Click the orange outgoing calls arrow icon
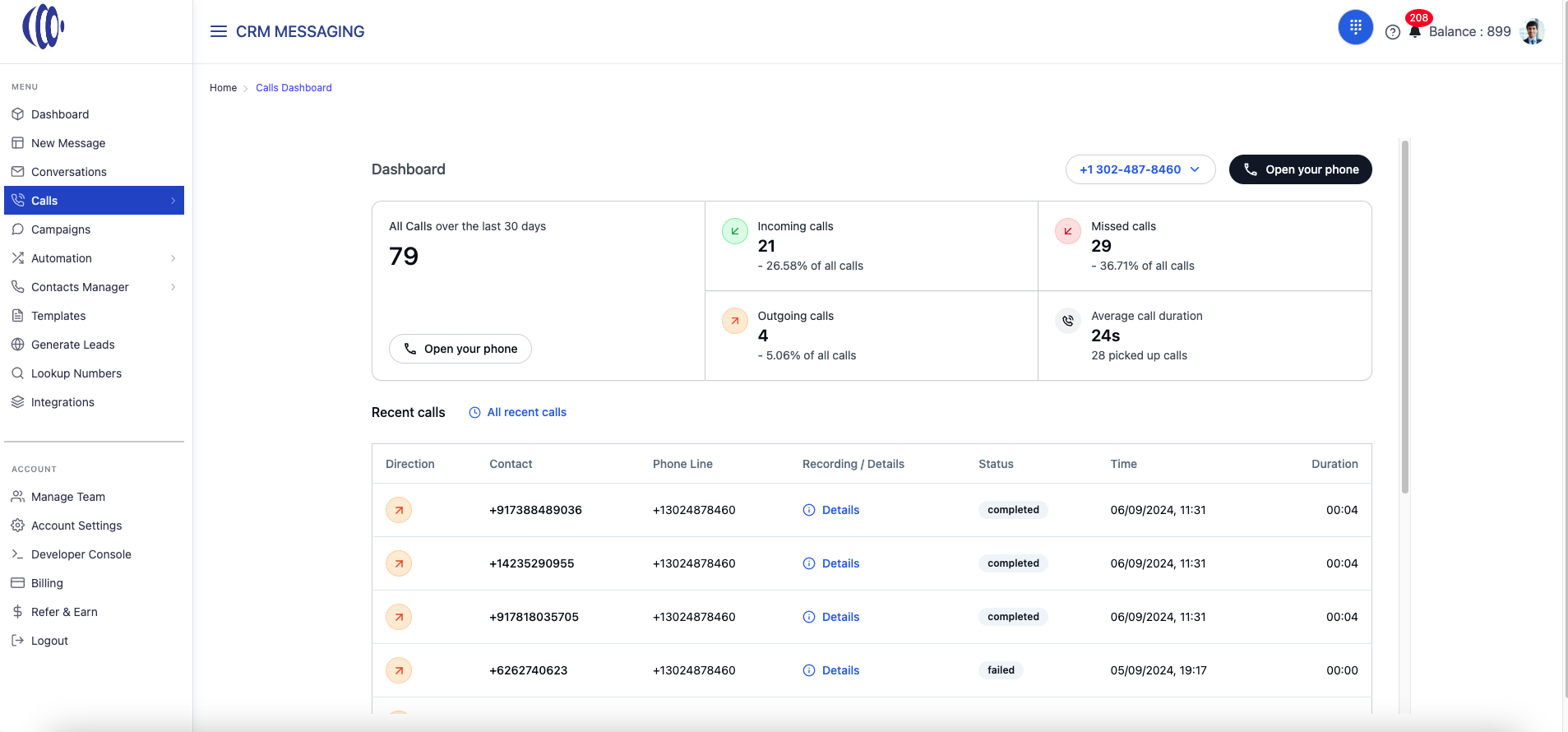This screenshot has height=732, width=1568. point(735,321)
